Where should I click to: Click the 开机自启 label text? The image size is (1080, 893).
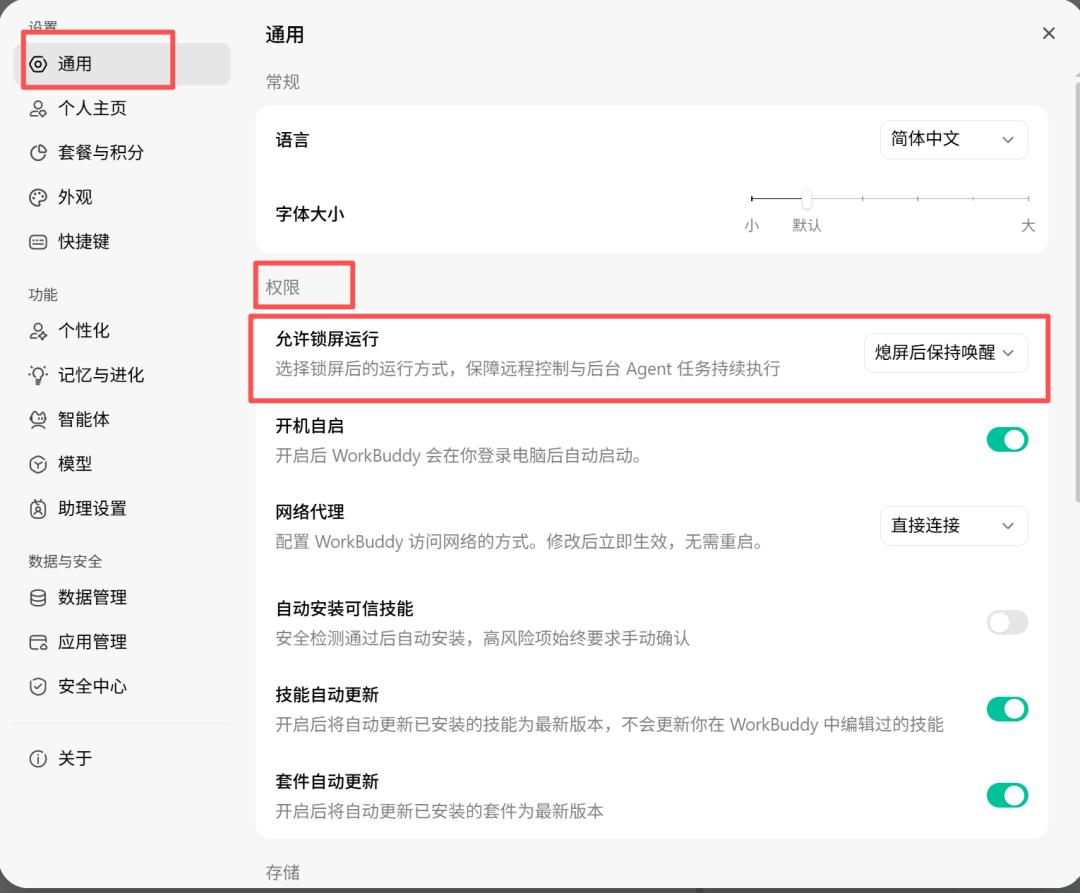click(310, 426)
